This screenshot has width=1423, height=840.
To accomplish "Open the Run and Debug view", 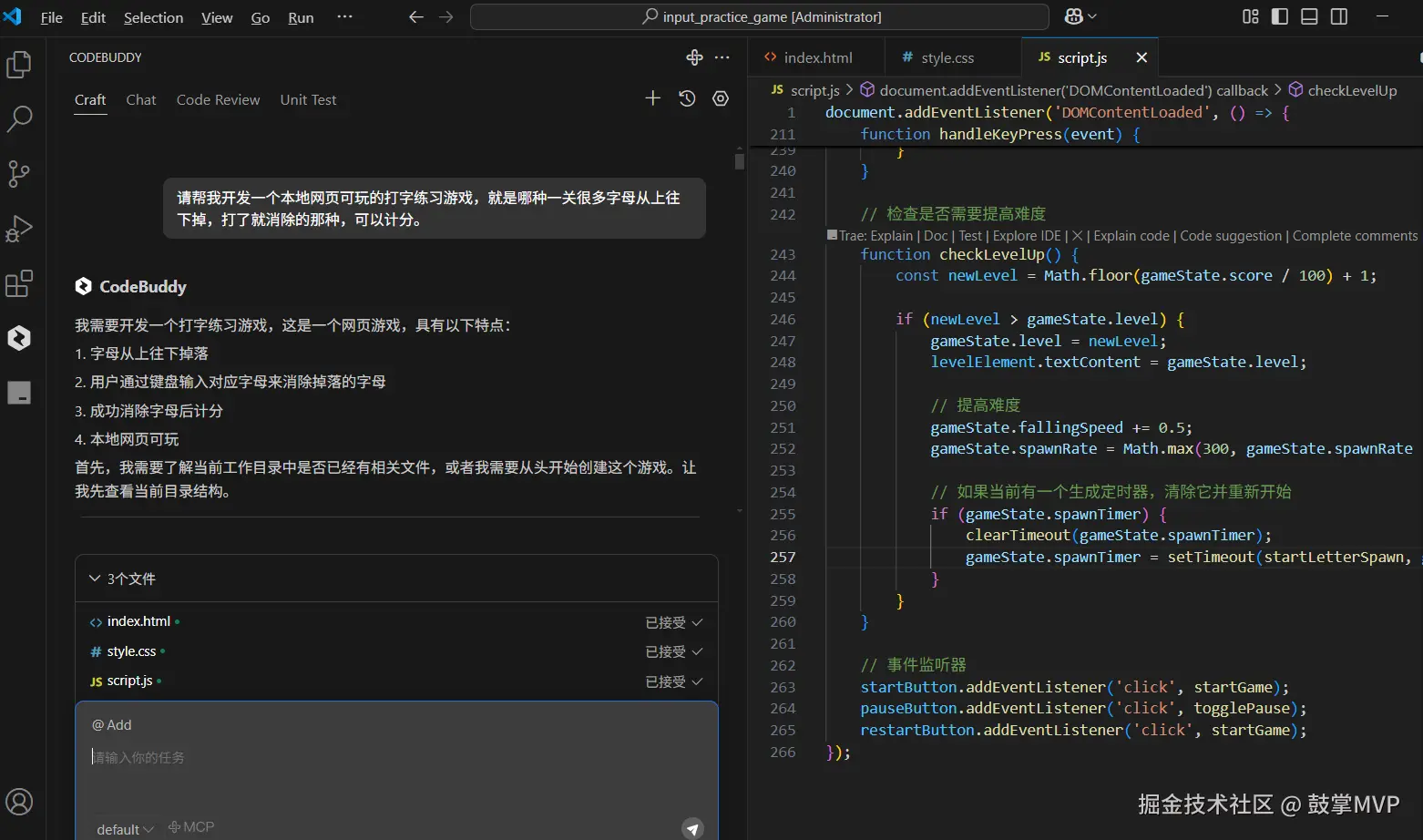I will click(x=19, y=229).
